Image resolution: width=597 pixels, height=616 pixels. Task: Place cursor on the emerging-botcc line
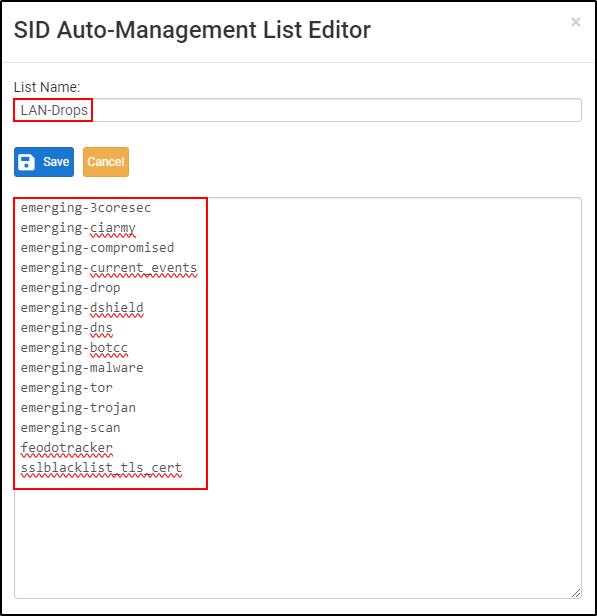pos(74,348)
